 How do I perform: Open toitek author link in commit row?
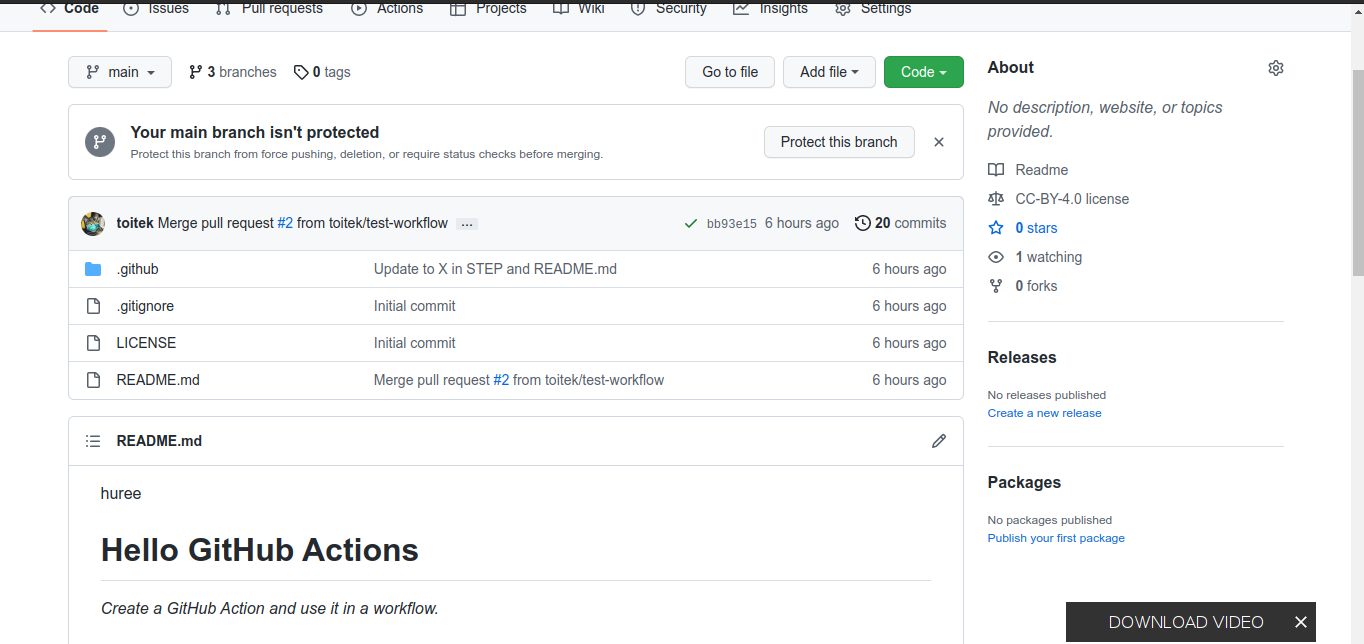pyautogui.click(x=135, y=223)
